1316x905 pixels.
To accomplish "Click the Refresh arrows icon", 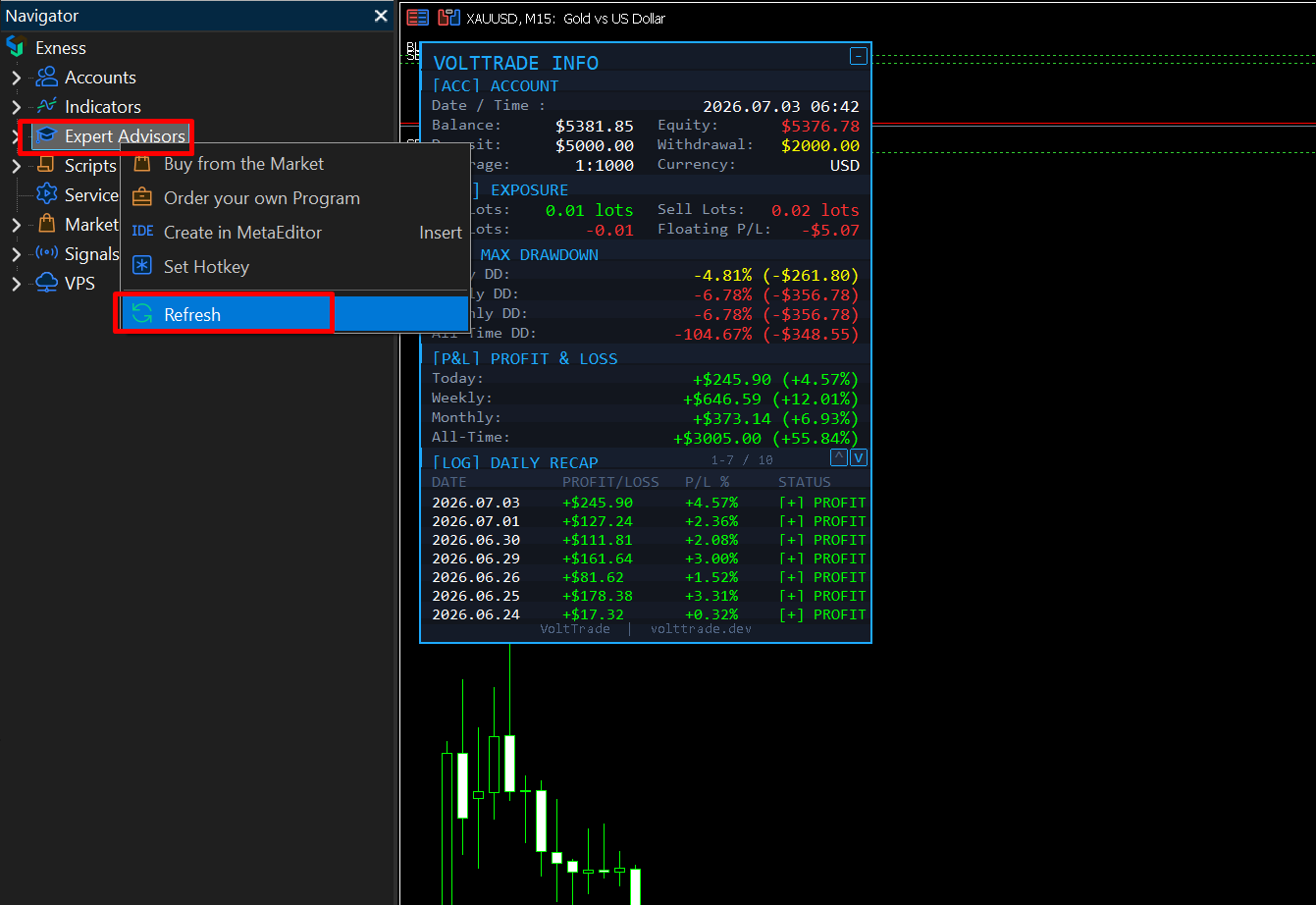I will [142, 314].
